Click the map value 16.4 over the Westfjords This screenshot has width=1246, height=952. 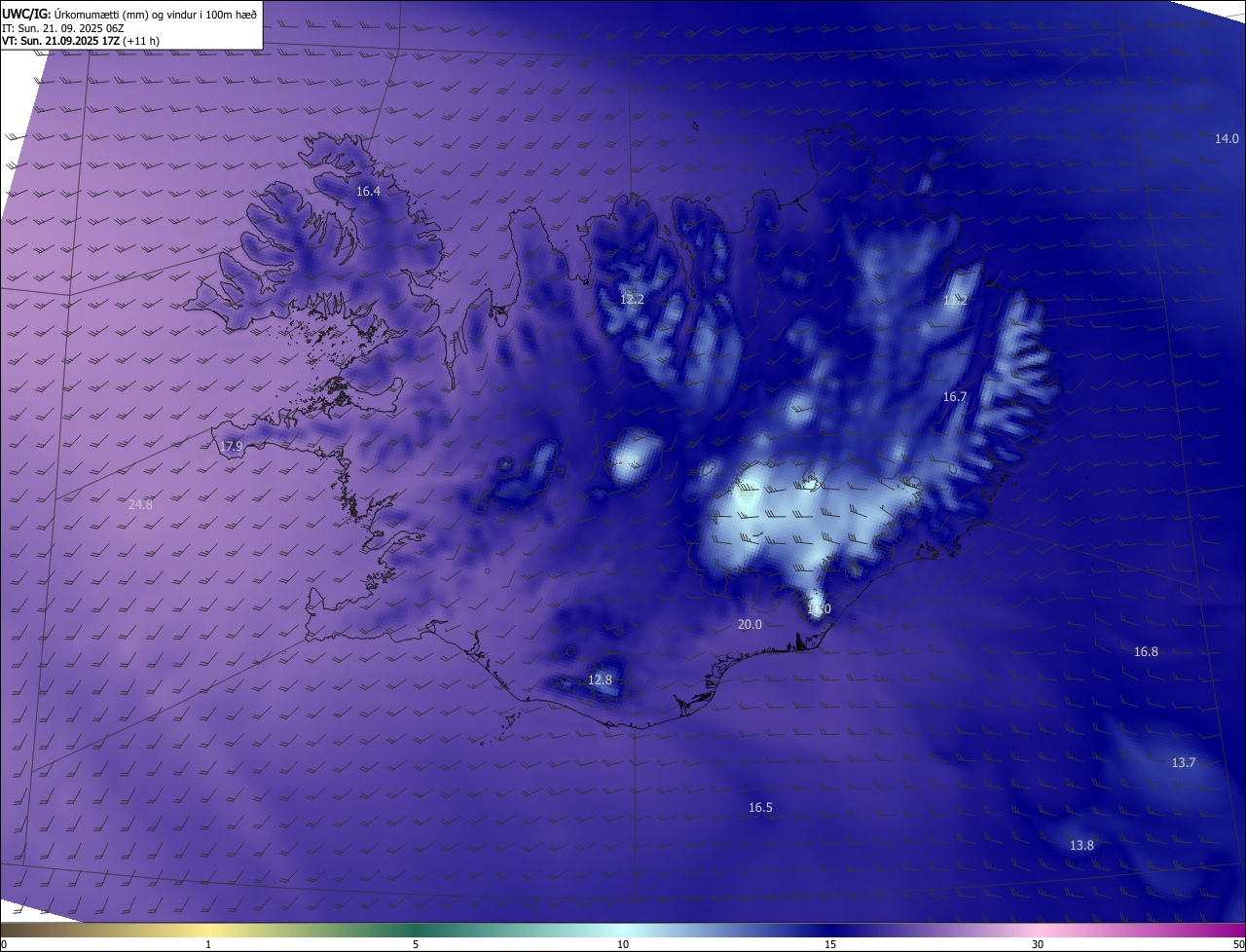pos(368,192)
